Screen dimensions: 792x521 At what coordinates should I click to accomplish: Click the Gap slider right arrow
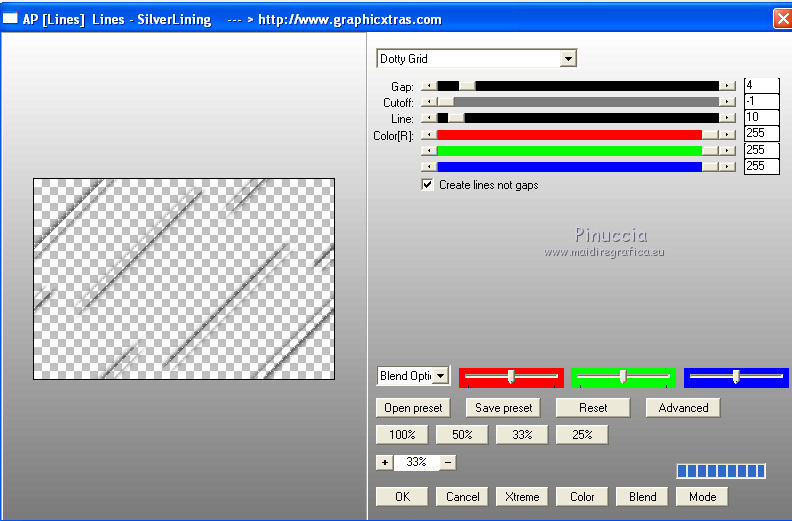(727, 86)
